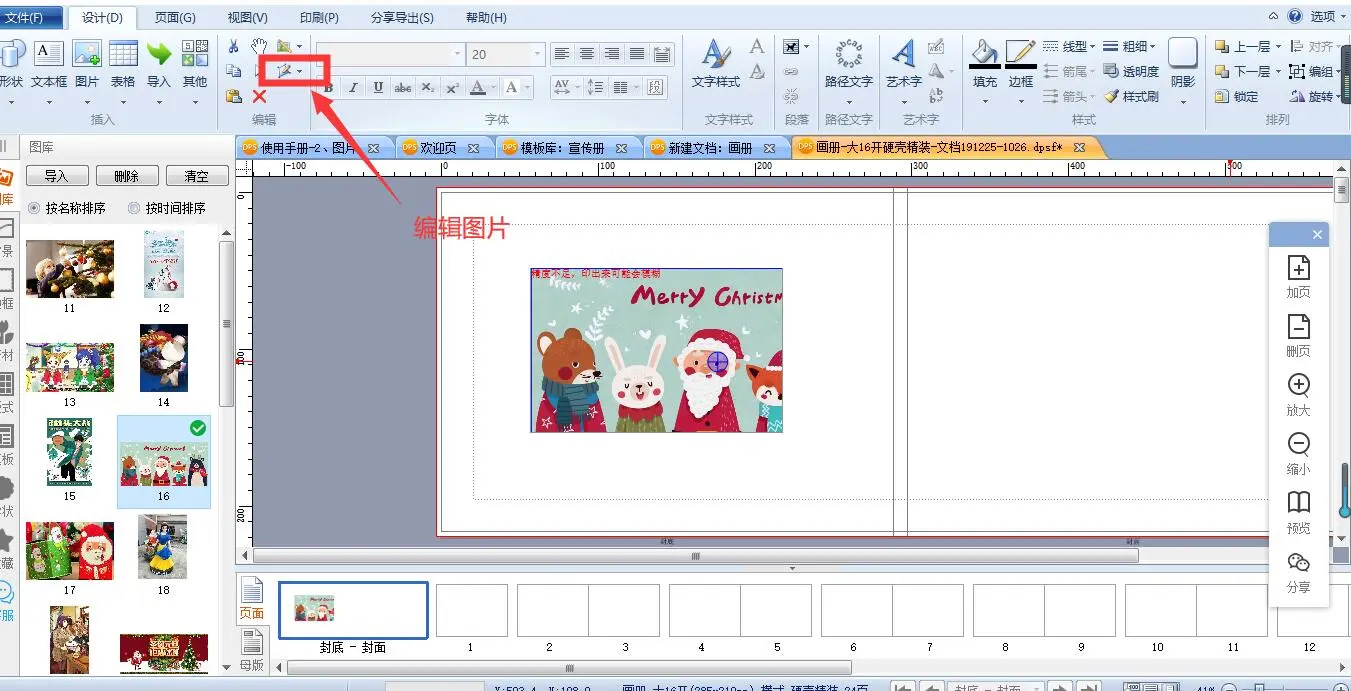Apply underline formatting
The image size is (1351, 691).
(x=378, y=88)
